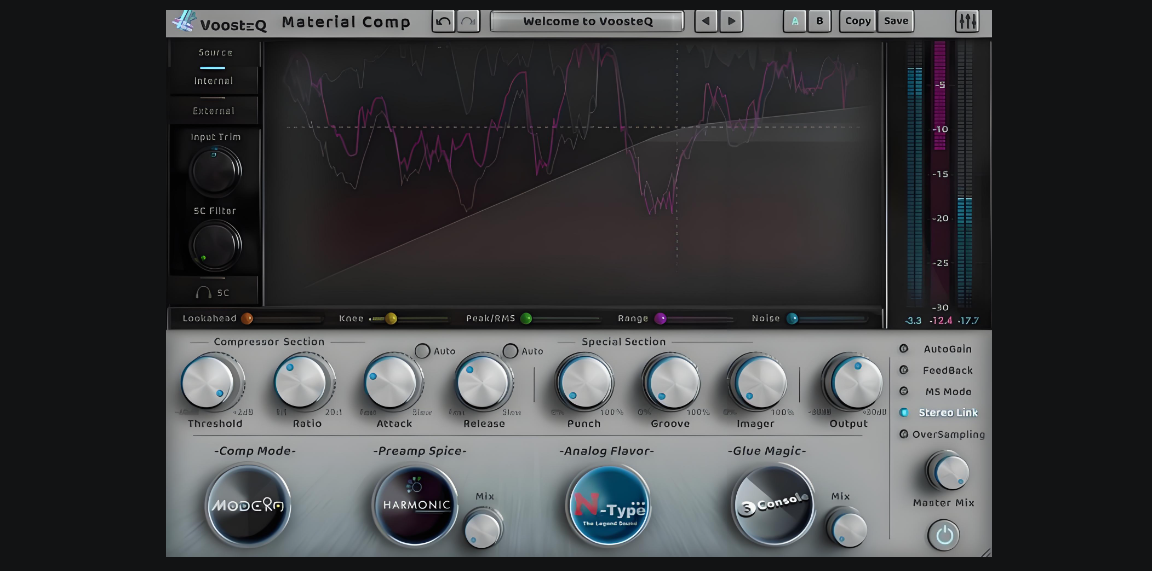Click the N-Type Analog Flavor selector
1152x571 pixels.
pyautogui.click(x=608, y=506)
